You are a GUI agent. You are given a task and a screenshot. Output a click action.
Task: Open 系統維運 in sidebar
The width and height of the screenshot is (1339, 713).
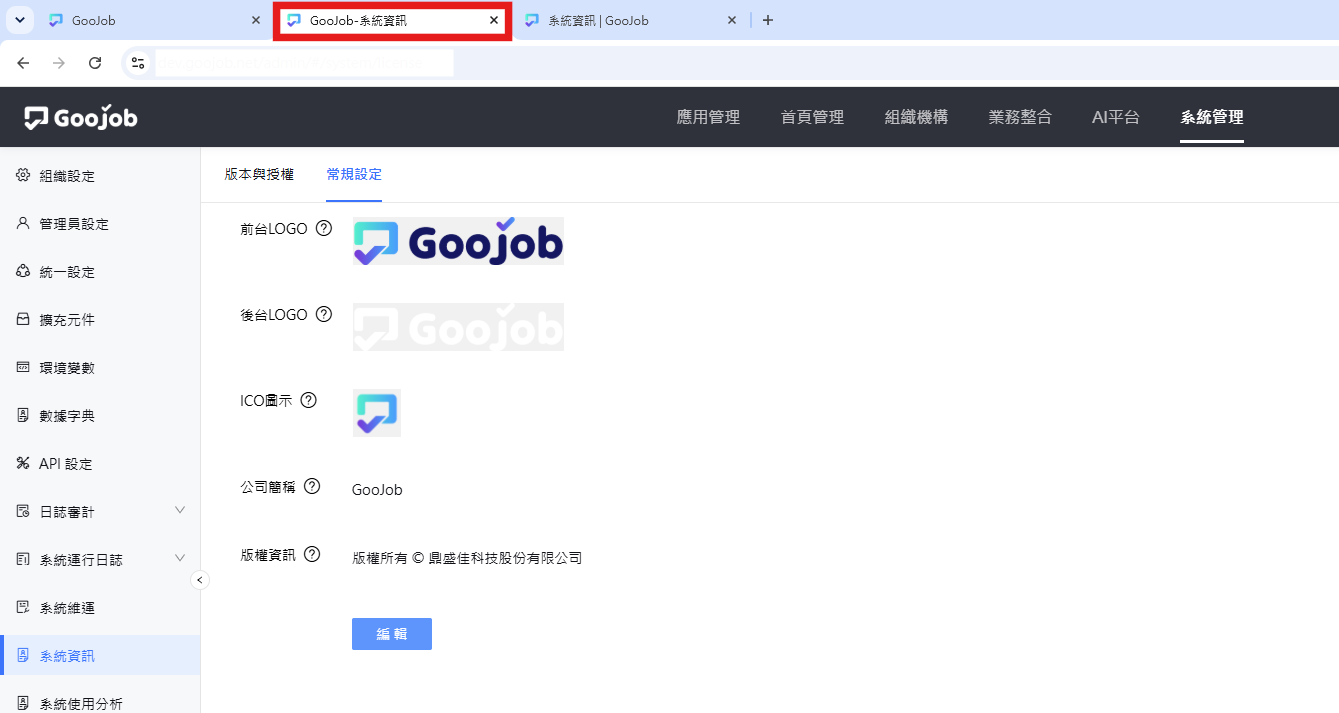click(100, 608)
